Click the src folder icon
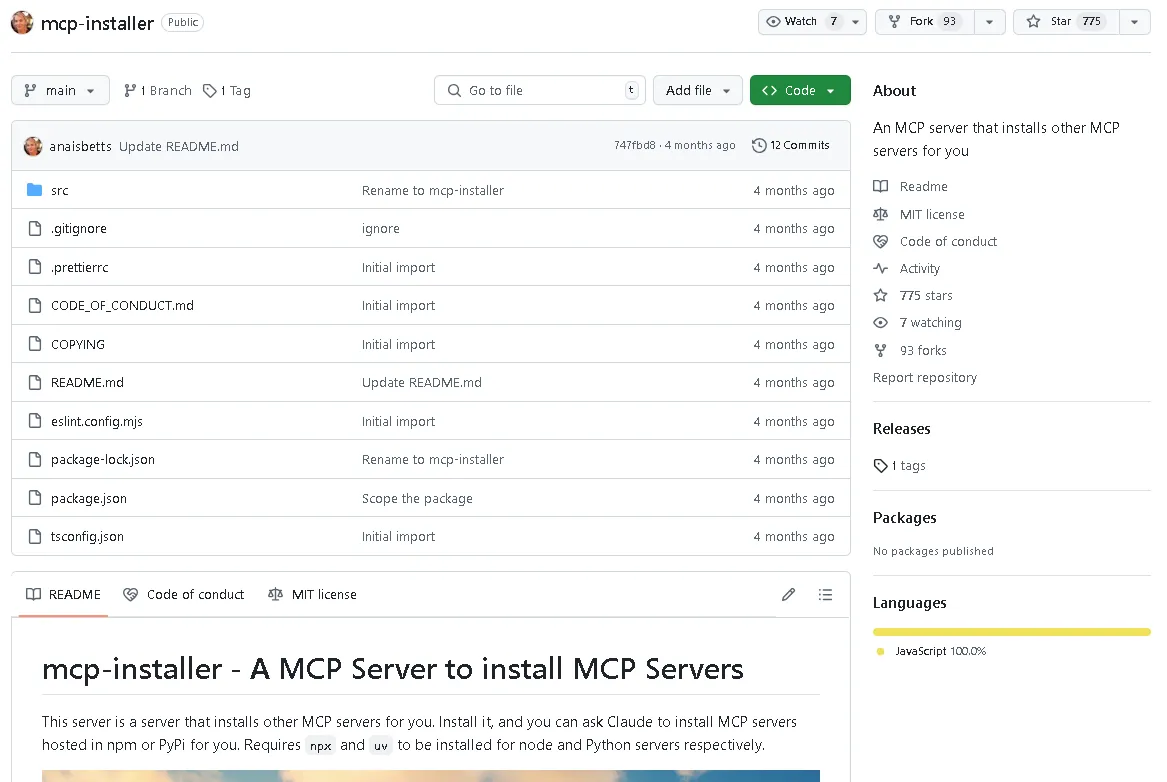 click(34, 190)
